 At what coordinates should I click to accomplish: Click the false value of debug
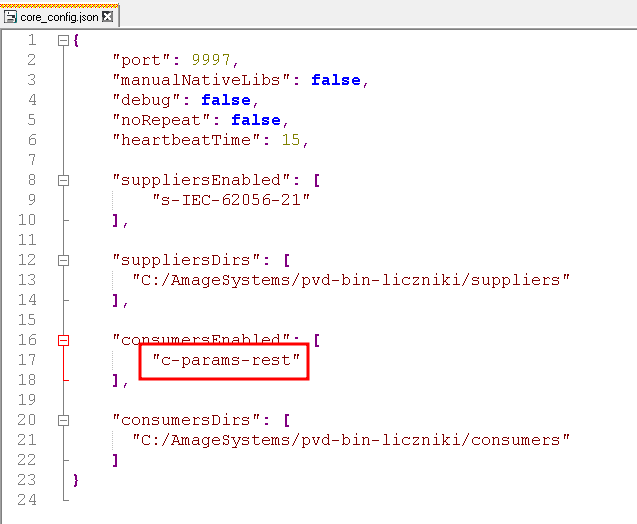pos(225,100)
